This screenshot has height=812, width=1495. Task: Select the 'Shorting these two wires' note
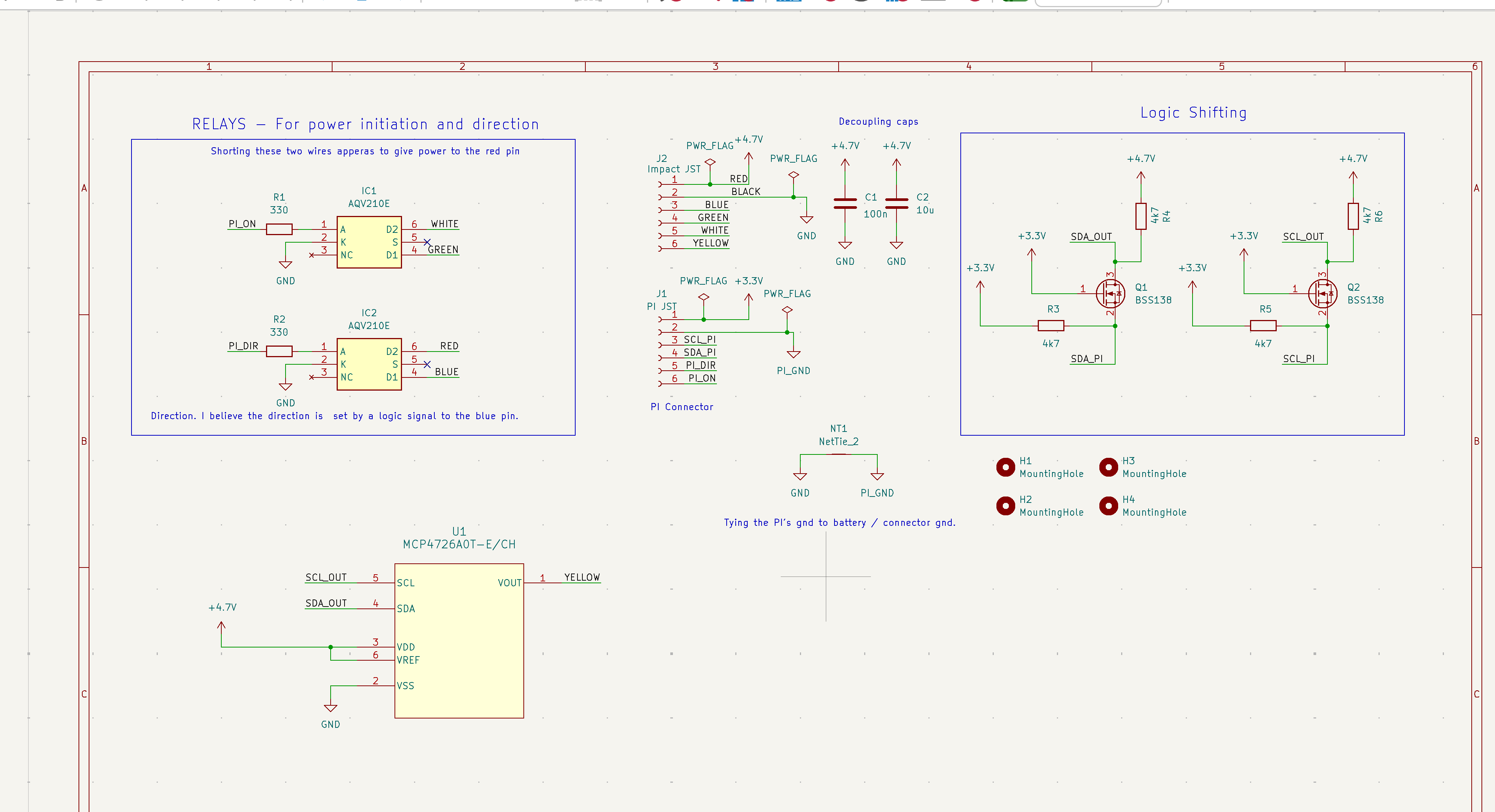coord(365,151)
